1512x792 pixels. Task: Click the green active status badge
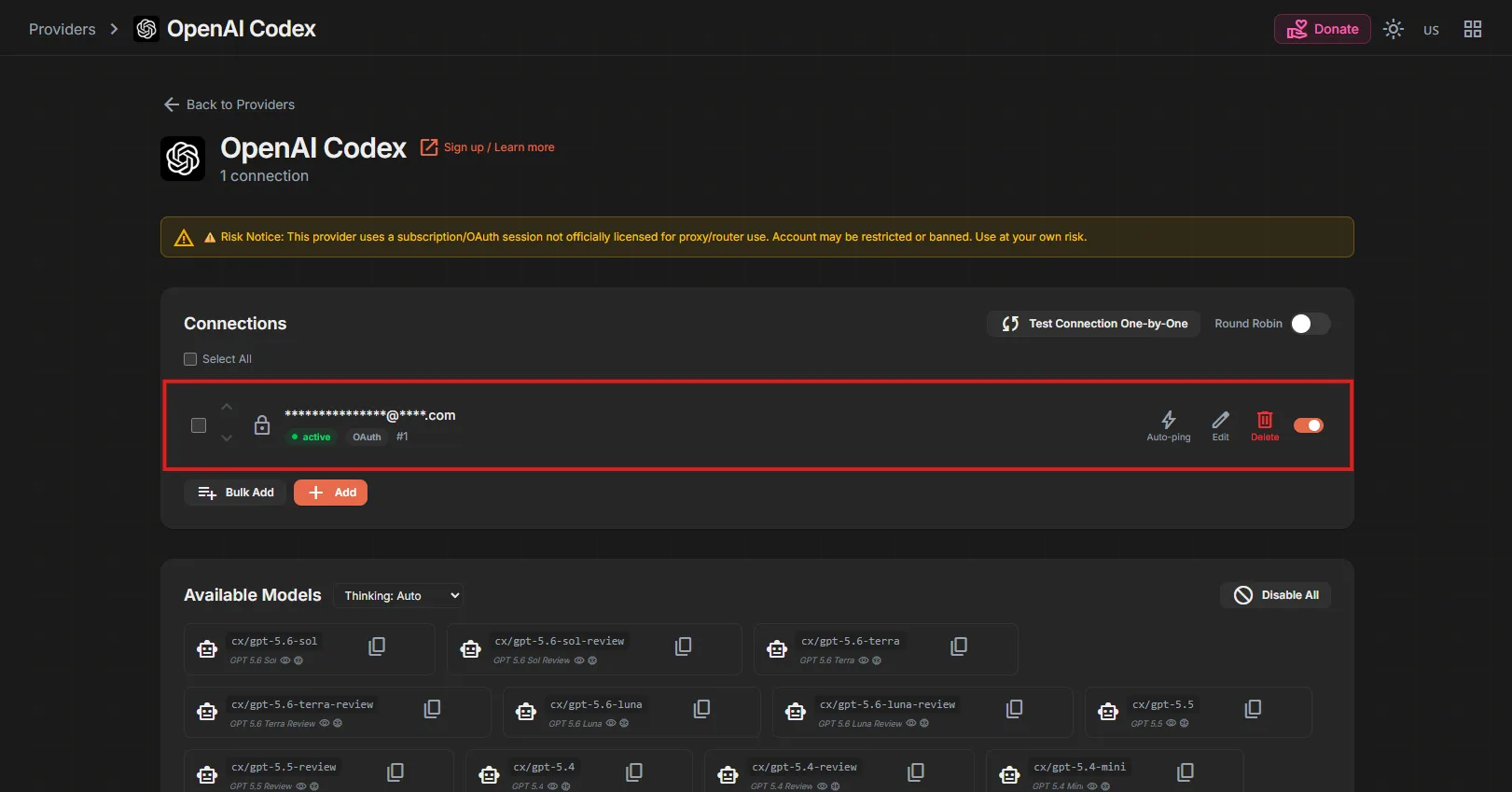311,437
